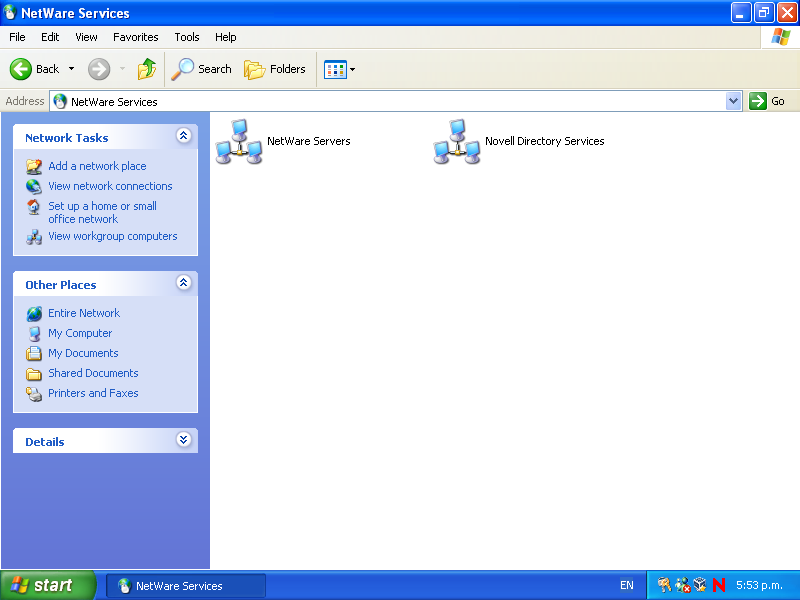Select the NetWare Servers label text
This screenshot has width=800, height=600.
[x=309, y=141]
